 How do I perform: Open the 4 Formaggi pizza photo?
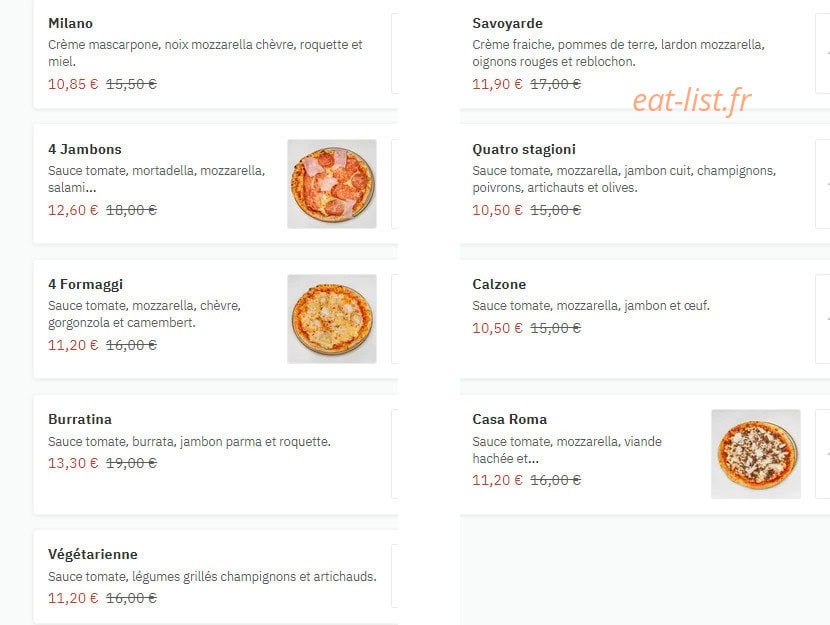332,319
